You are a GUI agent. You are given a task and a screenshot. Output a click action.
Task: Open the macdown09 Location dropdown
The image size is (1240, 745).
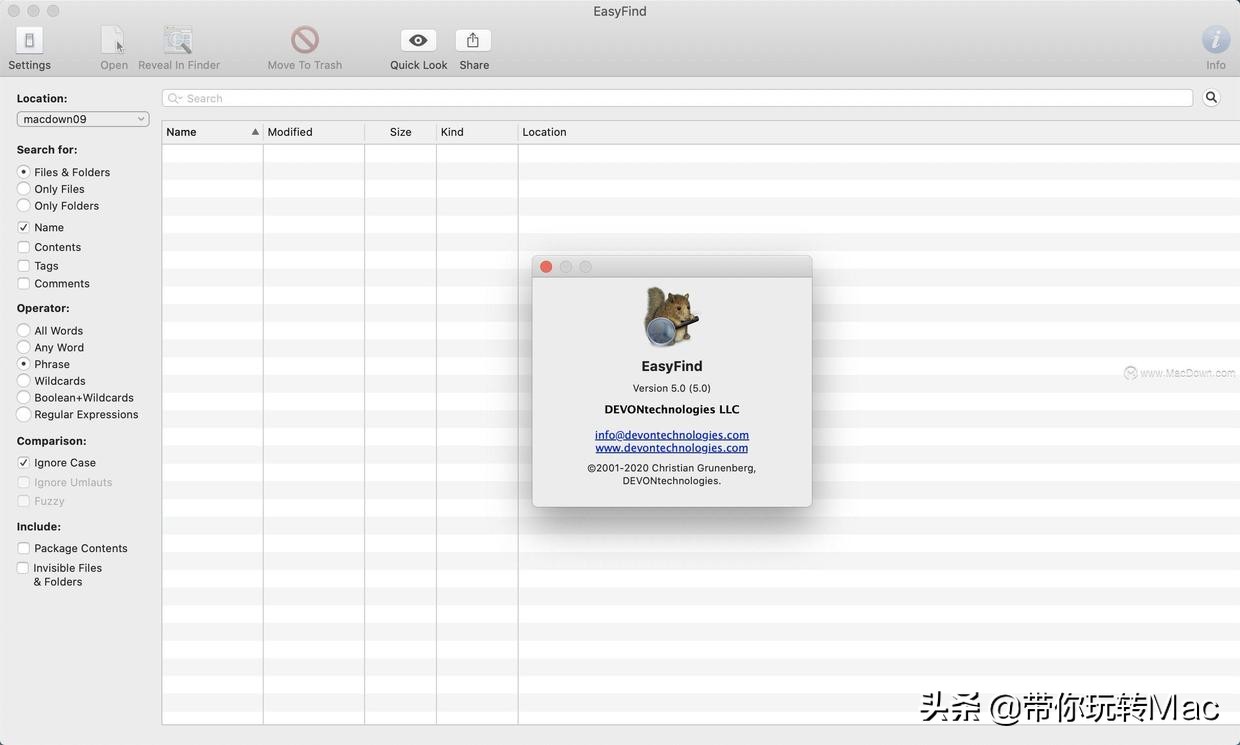pyautogui.click(x=83, y=119)
